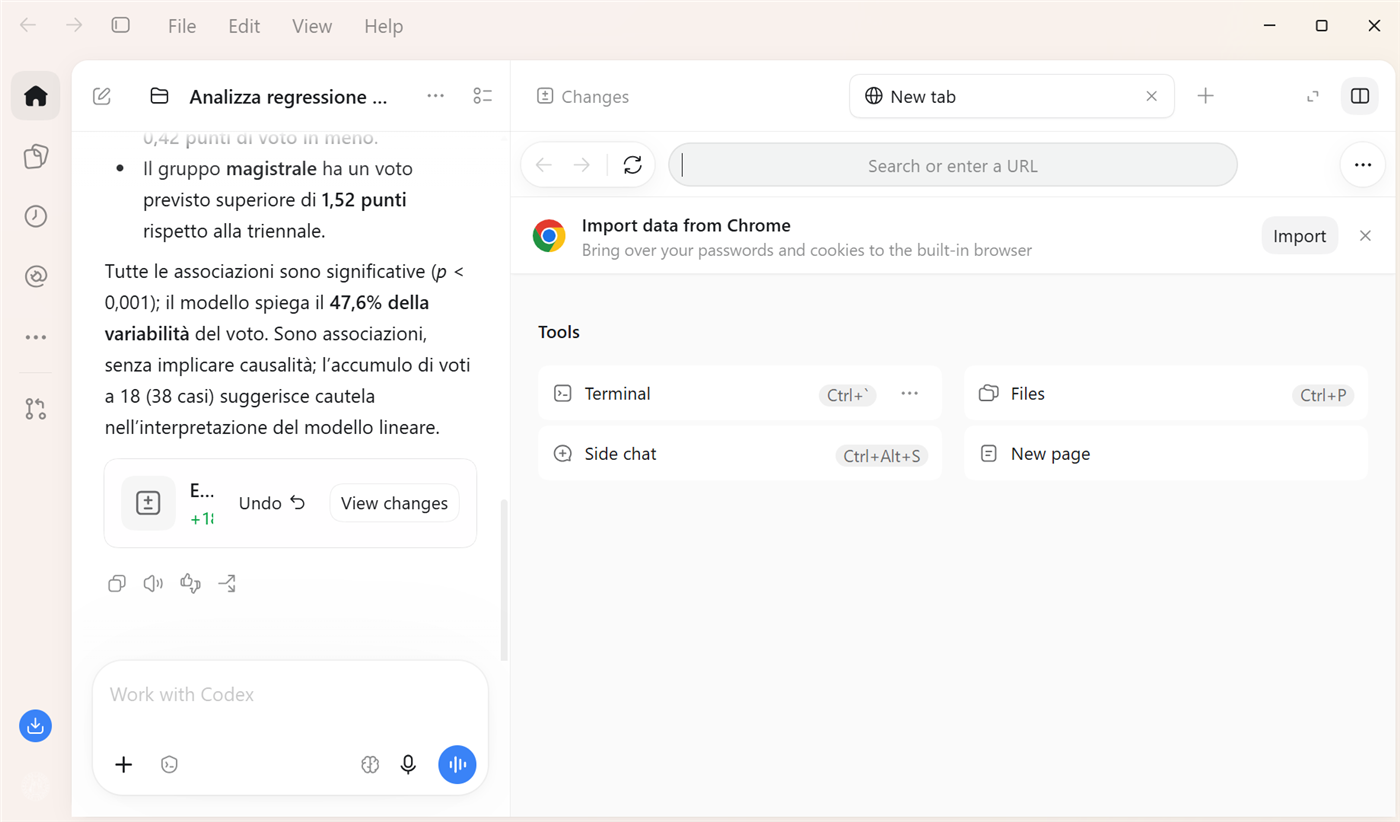
Task: Click the Search or enter a URL field
Action: click(953, 165)
